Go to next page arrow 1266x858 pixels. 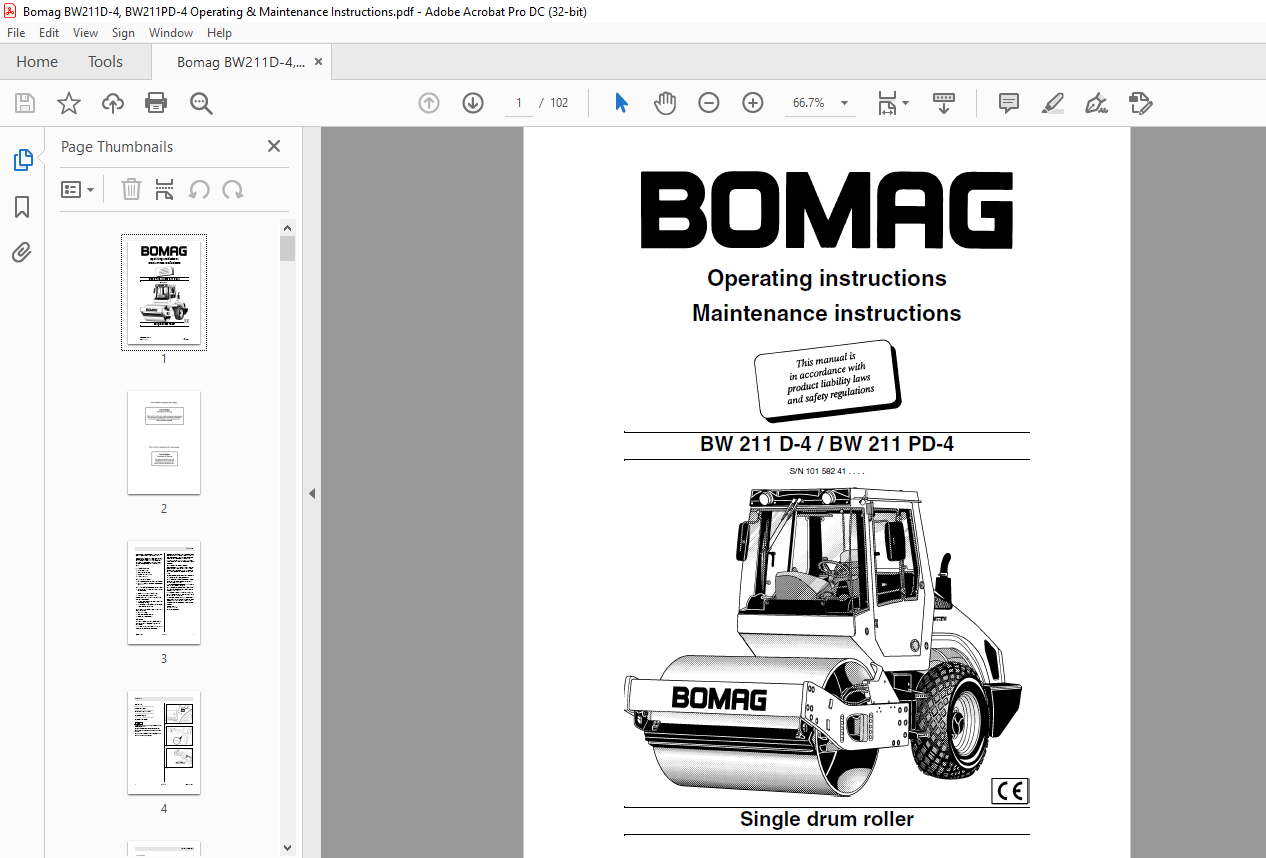473,103
